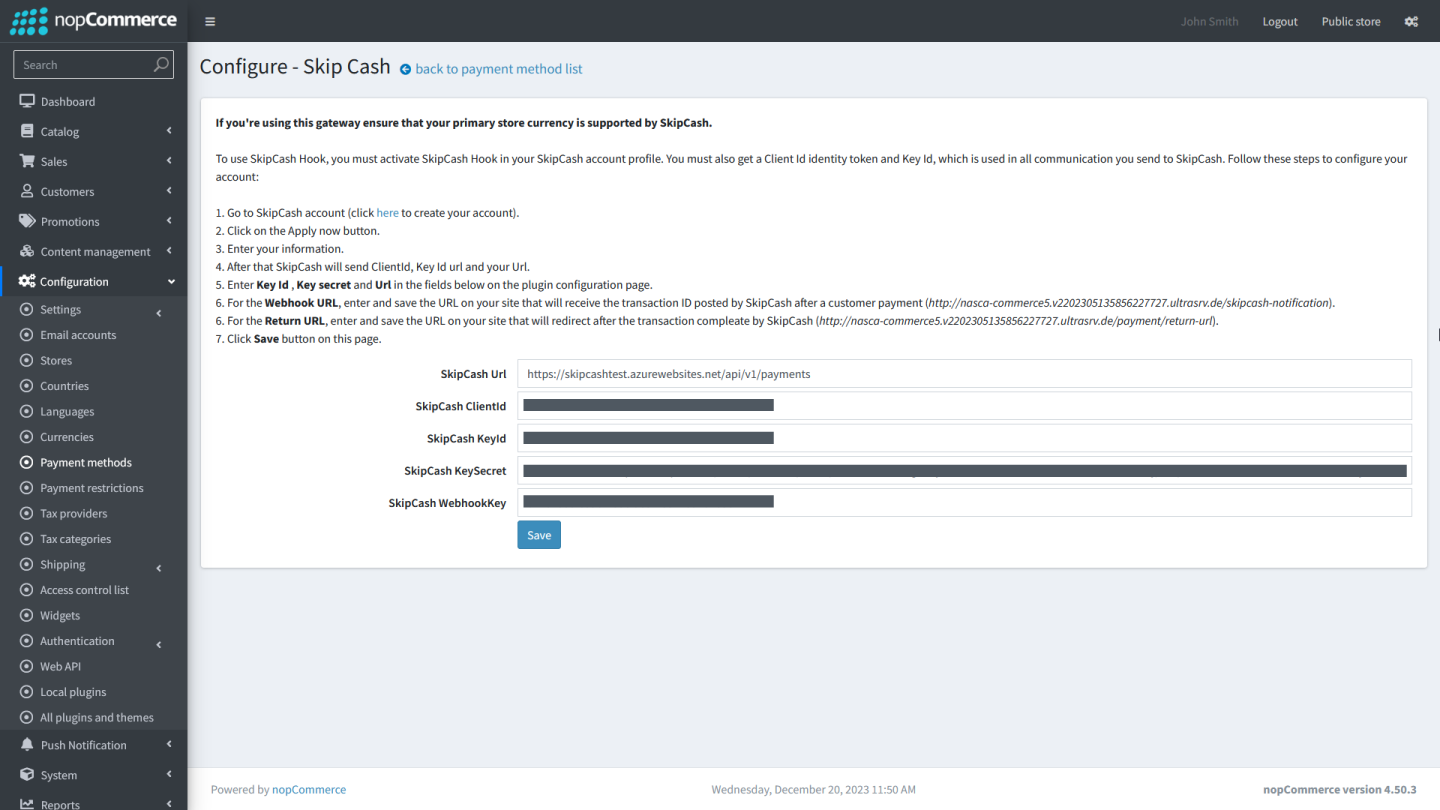This screenshot has width=1440, height=810.
Task: Click the Catalog book icon
Action: pyautogui.click(x=27, y=132)
